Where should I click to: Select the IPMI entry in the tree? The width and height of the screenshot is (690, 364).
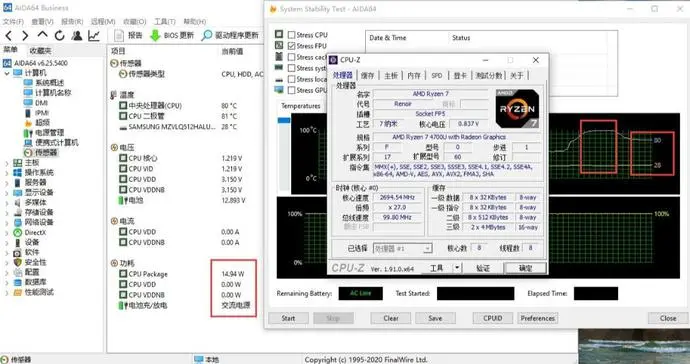pyautogui.click(x=37, y=113)
